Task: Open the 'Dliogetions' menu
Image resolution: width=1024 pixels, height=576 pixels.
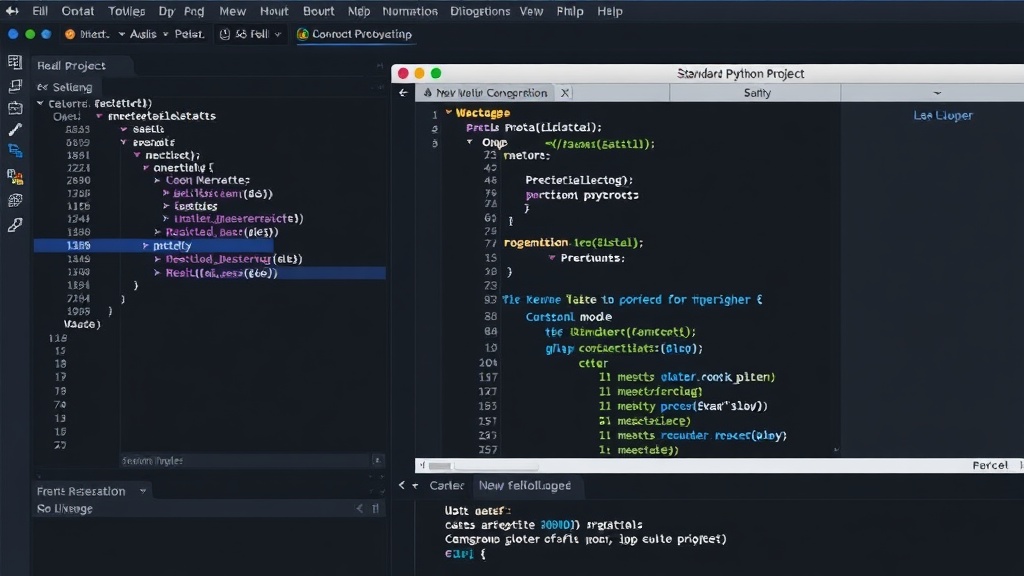Action: pos(480,11)
